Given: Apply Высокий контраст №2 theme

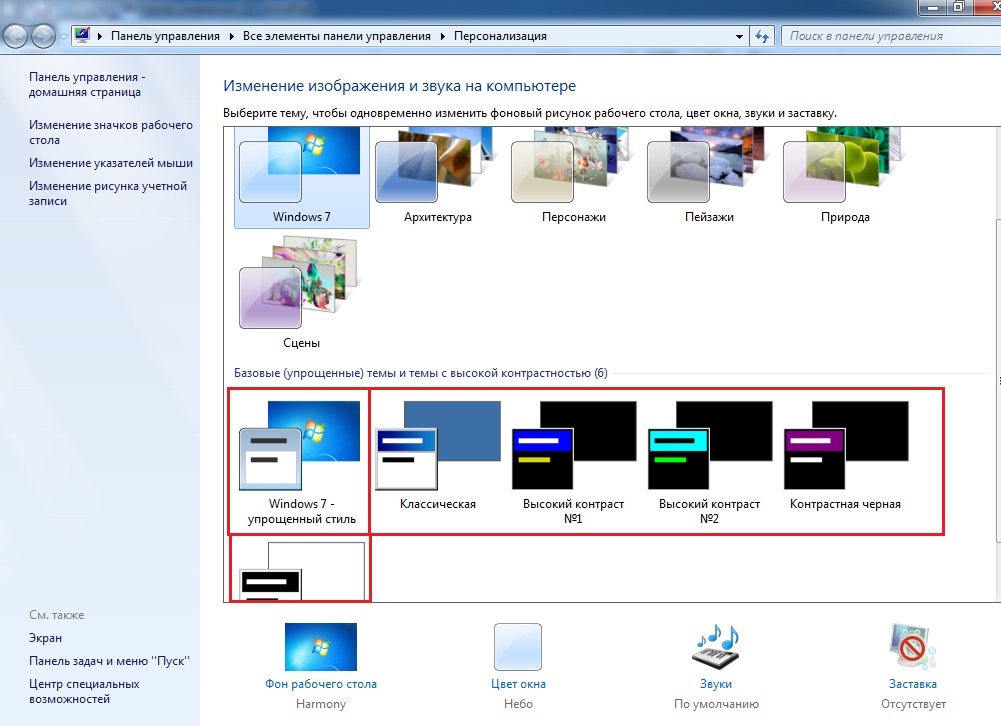Looking at the screenshot, I should pyautogui.click(x=709, y=462).
